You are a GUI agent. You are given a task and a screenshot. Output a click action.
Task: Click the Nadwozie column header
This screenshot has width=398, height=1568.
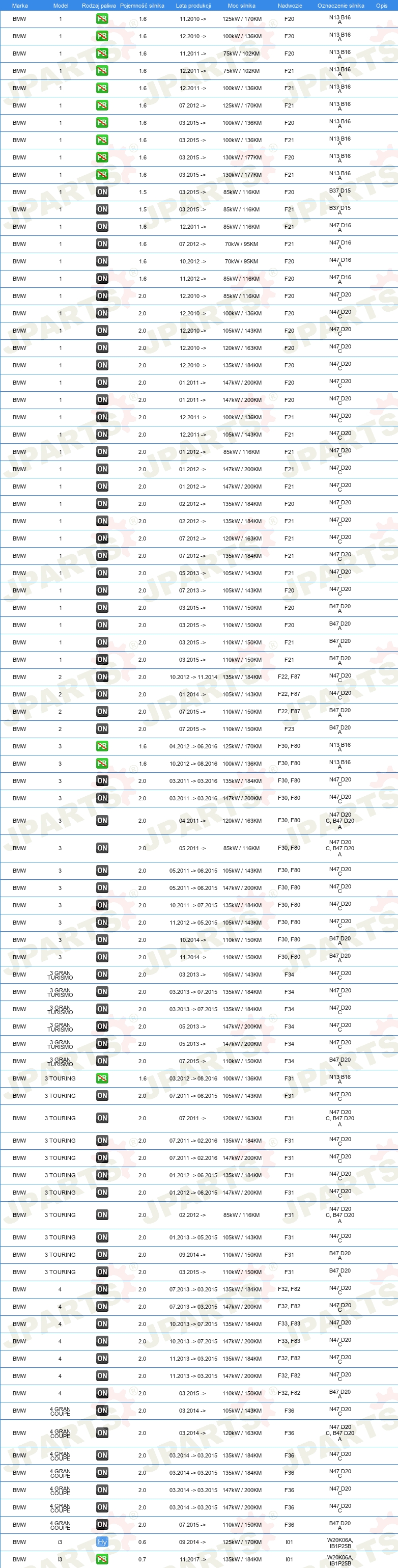pyautogui.click(x=289, y=6)
